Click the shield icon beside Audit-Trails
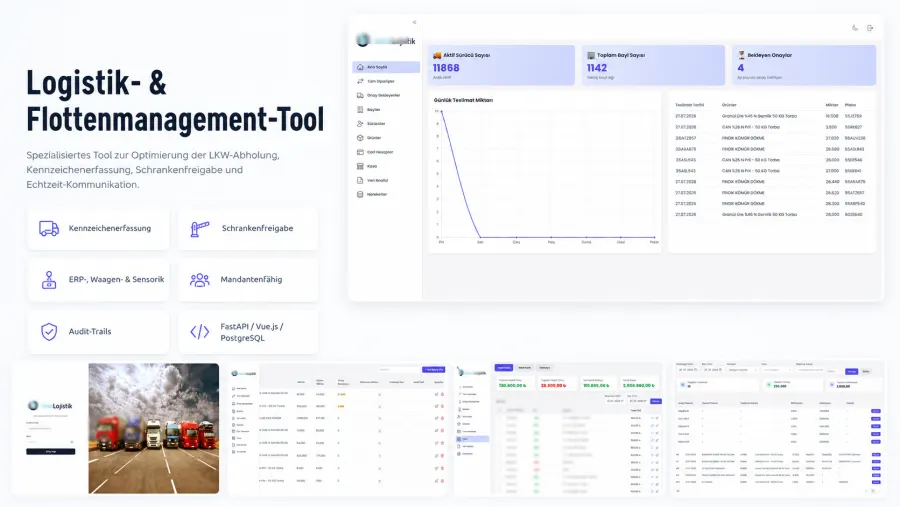900x507 pixels. (x=49, y=331)
